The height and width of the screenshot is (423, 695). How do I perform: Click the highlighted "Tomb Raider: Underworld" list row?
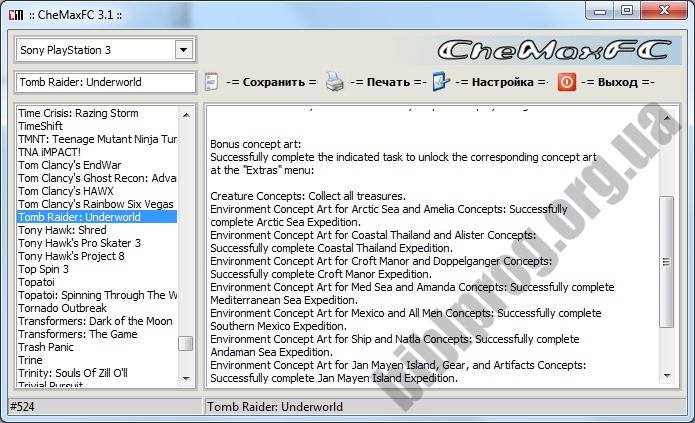click(x=97, y=217)
